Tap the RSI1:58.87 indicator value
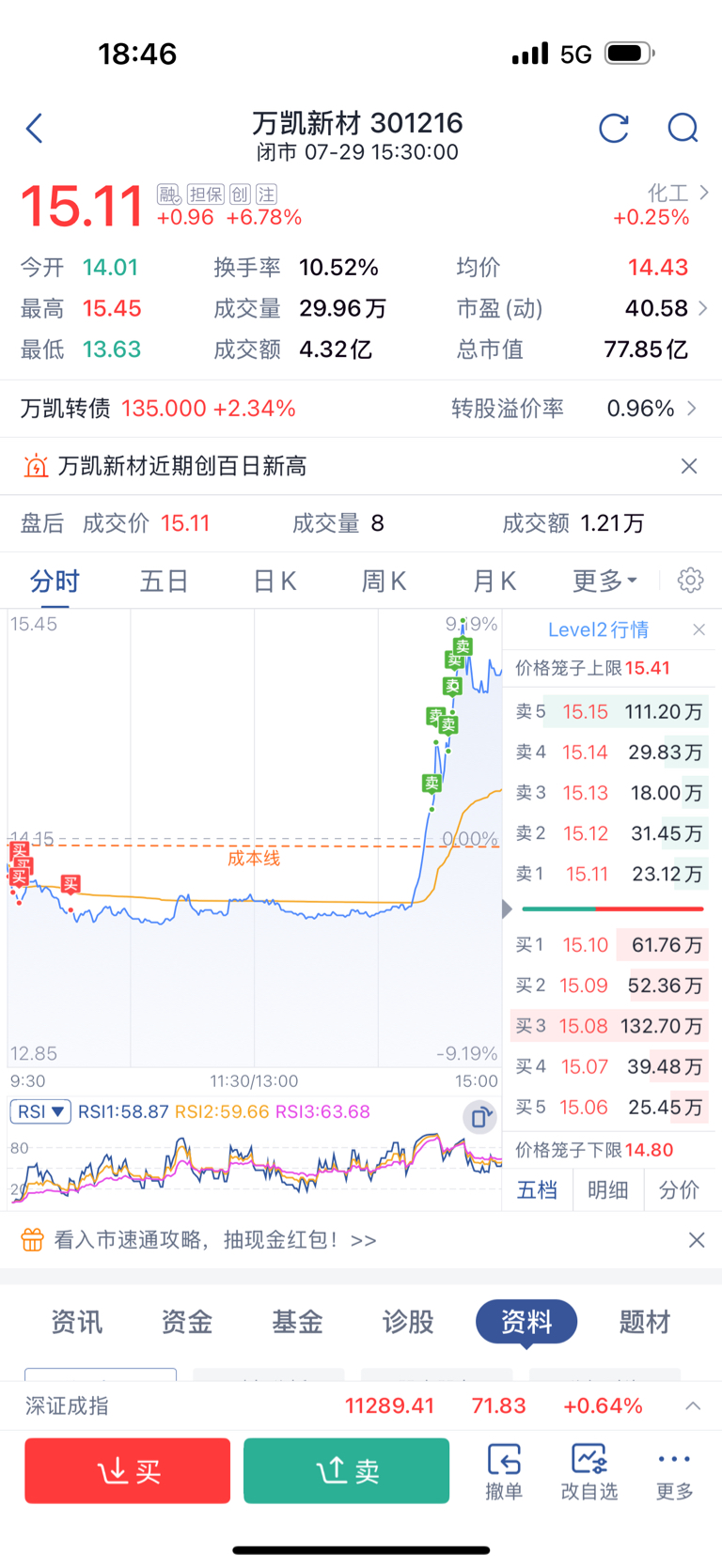 pyautogui.click(x=123, y=1111)
